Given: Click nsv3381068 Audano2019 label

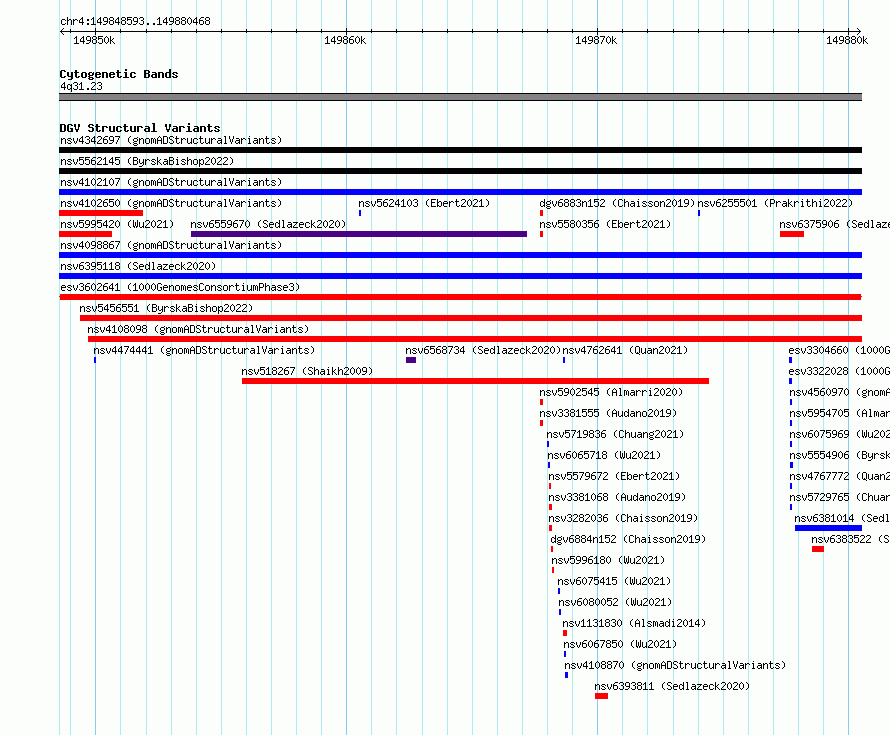Looking at the screenshot, I should 617,497.
